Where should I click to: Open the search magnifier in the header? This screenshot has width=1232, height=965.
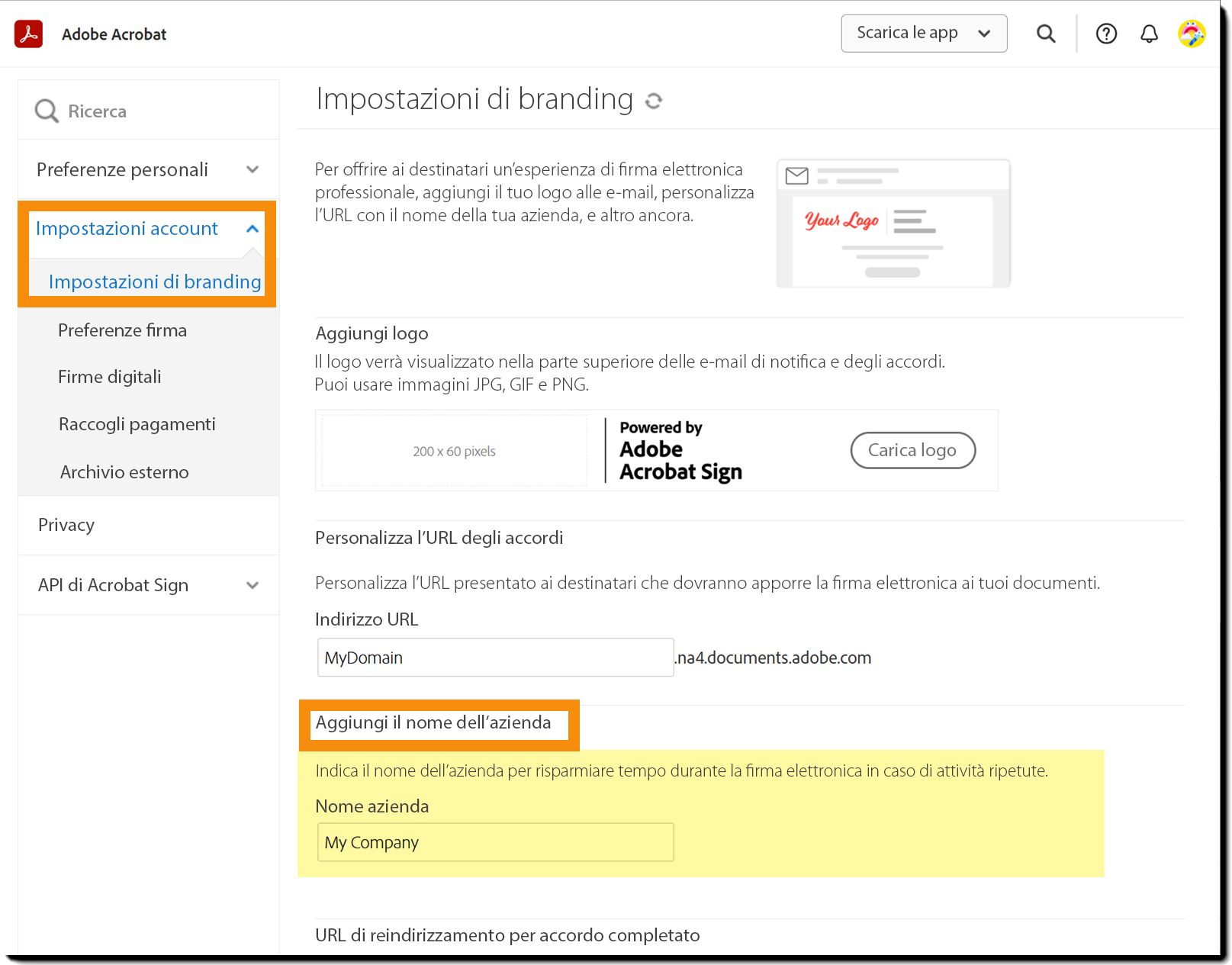click(x=1046, y=34)
